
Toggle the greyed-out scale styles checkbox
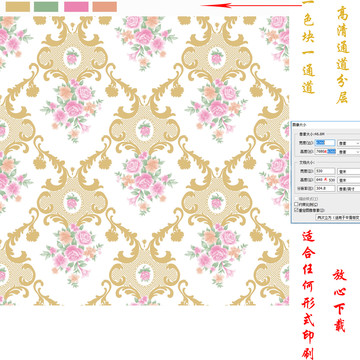(x=296, y=199)
